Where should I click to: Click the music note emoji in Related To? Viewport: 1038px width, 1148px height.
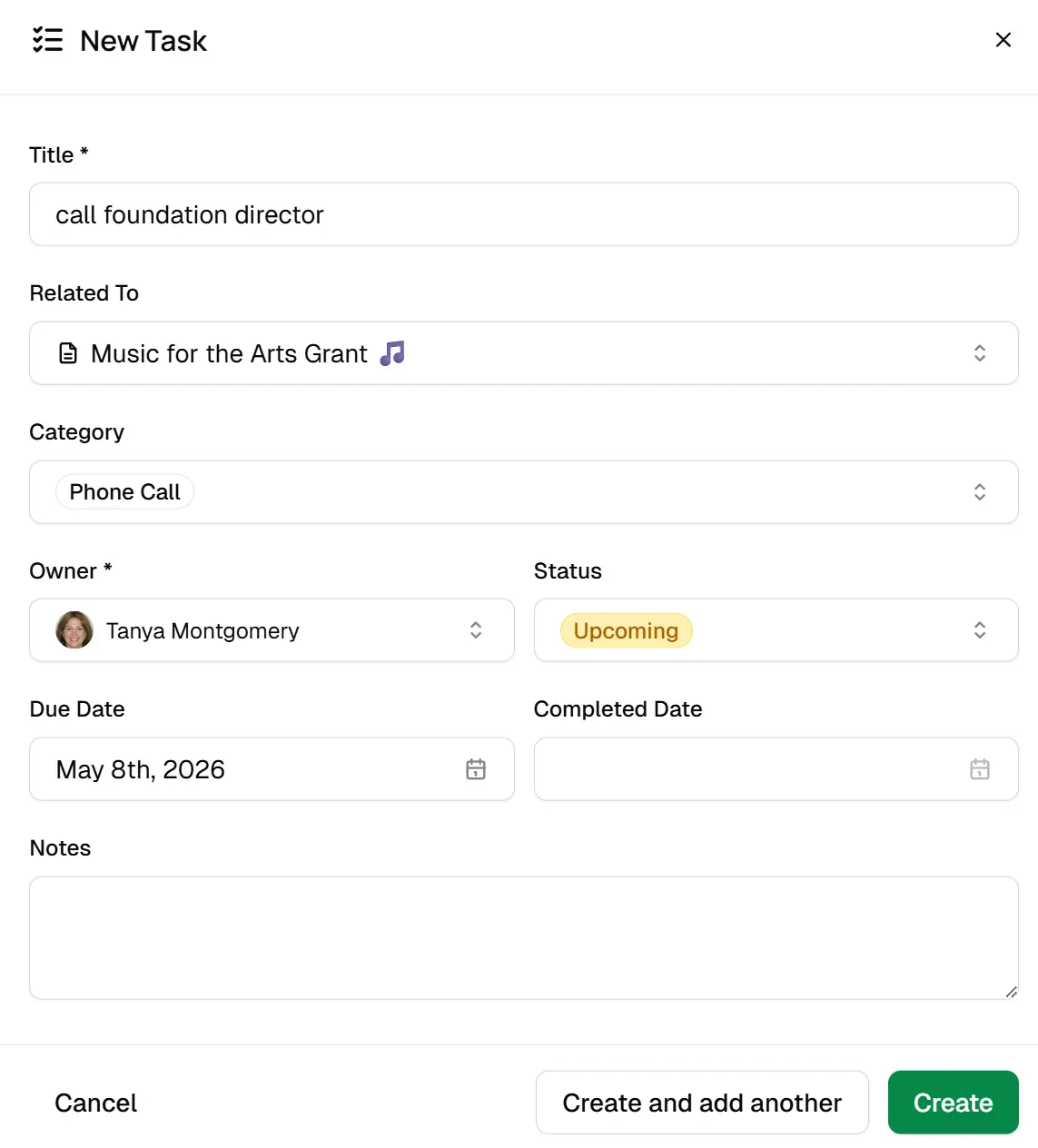pos(392,352)
